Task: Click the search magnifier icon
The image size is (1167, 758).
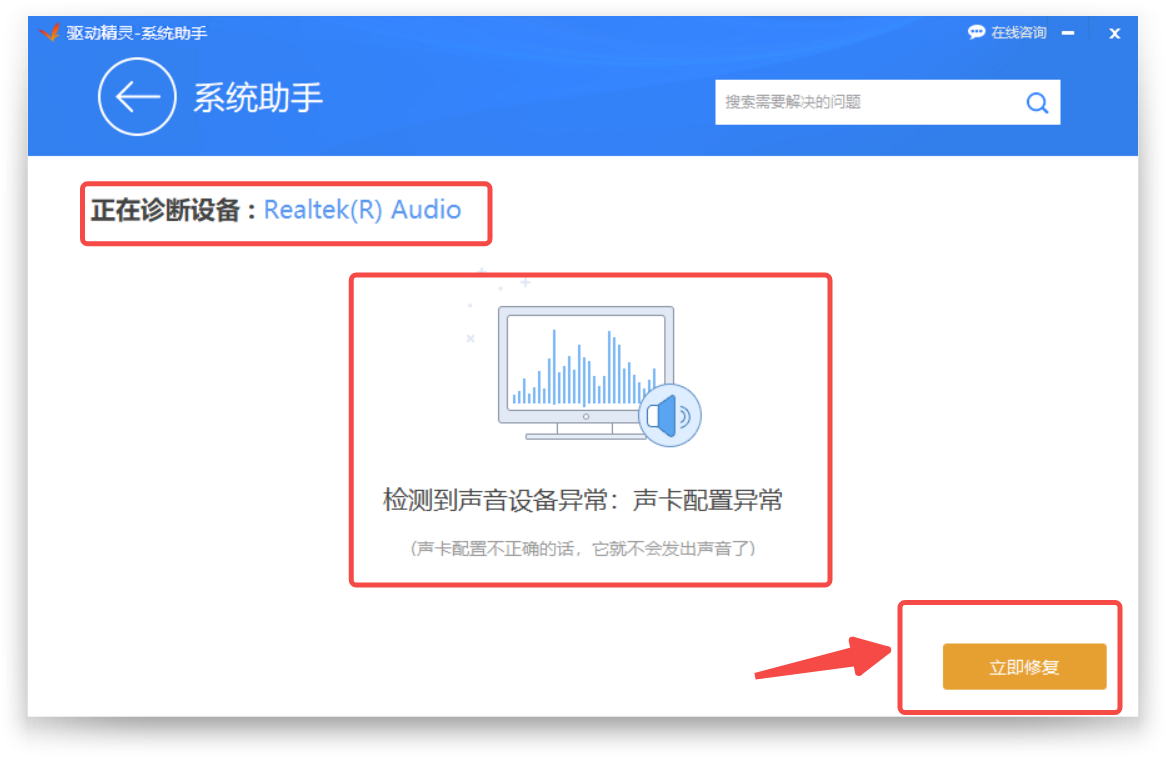Action: [x=1037, y=102]
